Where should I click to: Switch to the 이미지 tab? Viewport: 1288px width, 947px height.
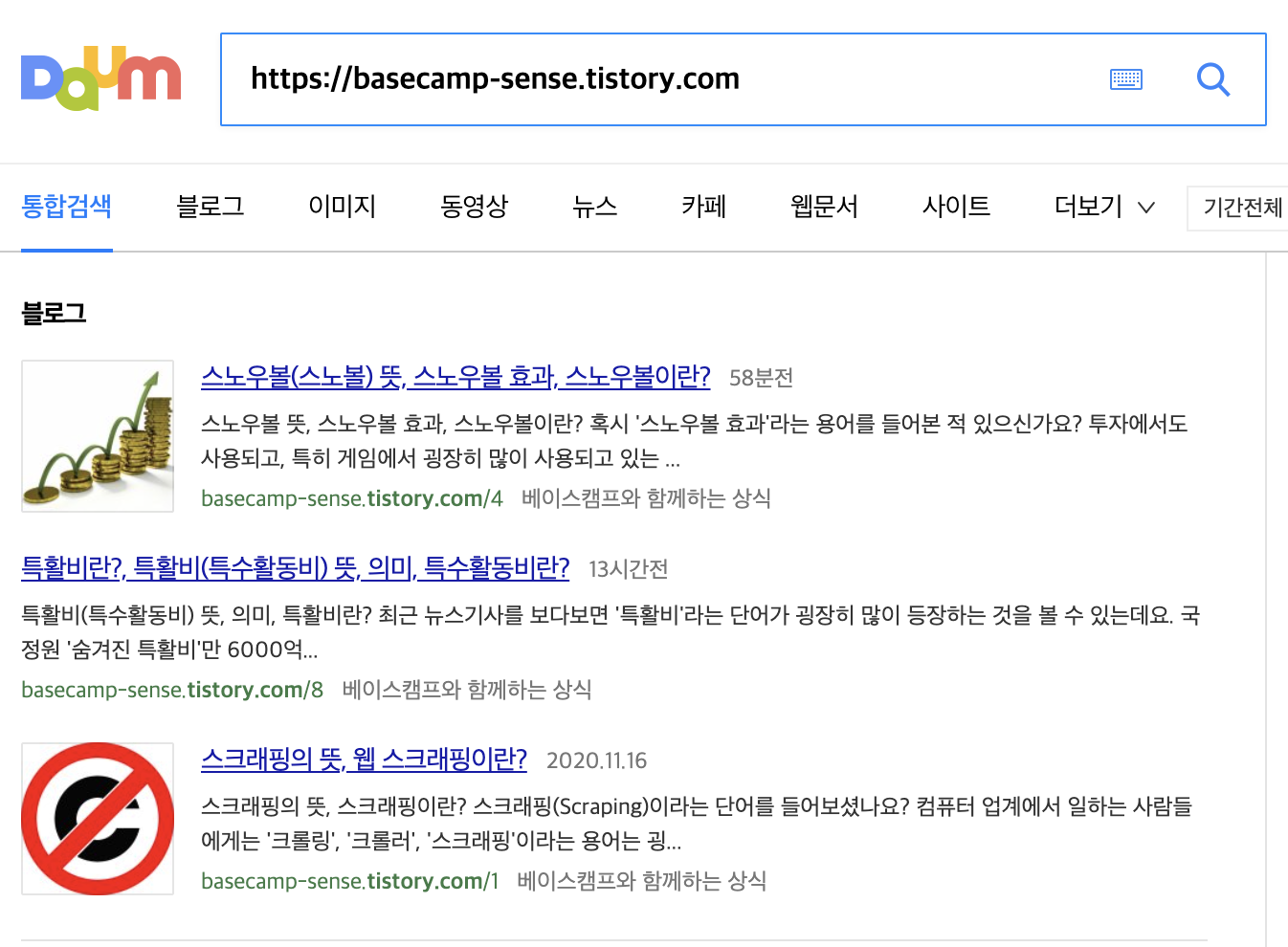click(343, 206)
